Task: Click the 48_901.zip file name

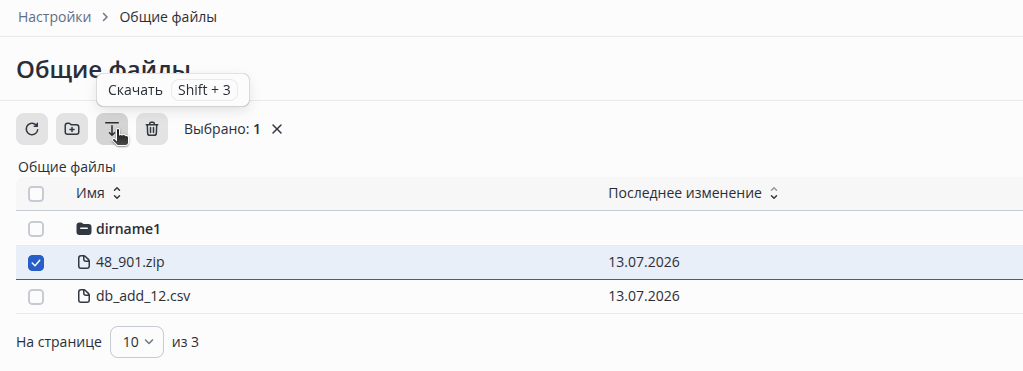Action: pyautogui.click(x=130, y=263)
